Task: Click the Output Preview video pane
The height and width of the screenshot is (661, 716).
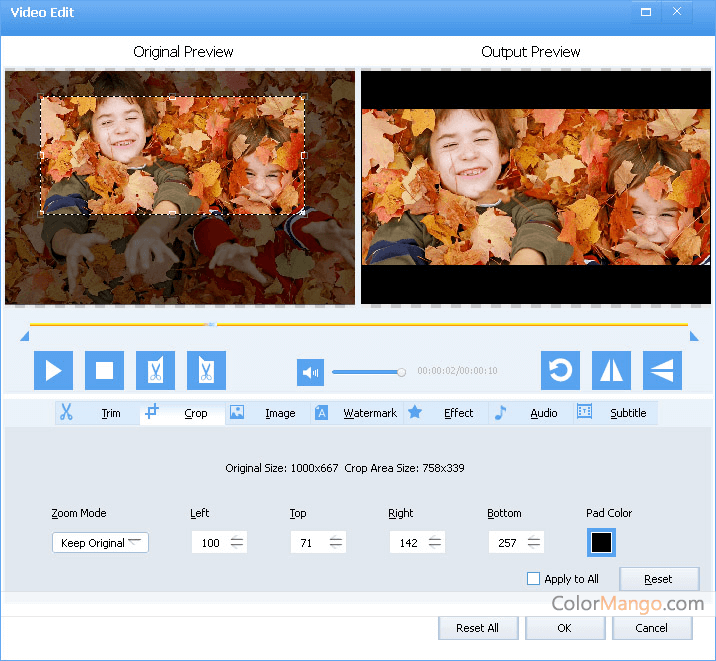Action: click(536, 187)
